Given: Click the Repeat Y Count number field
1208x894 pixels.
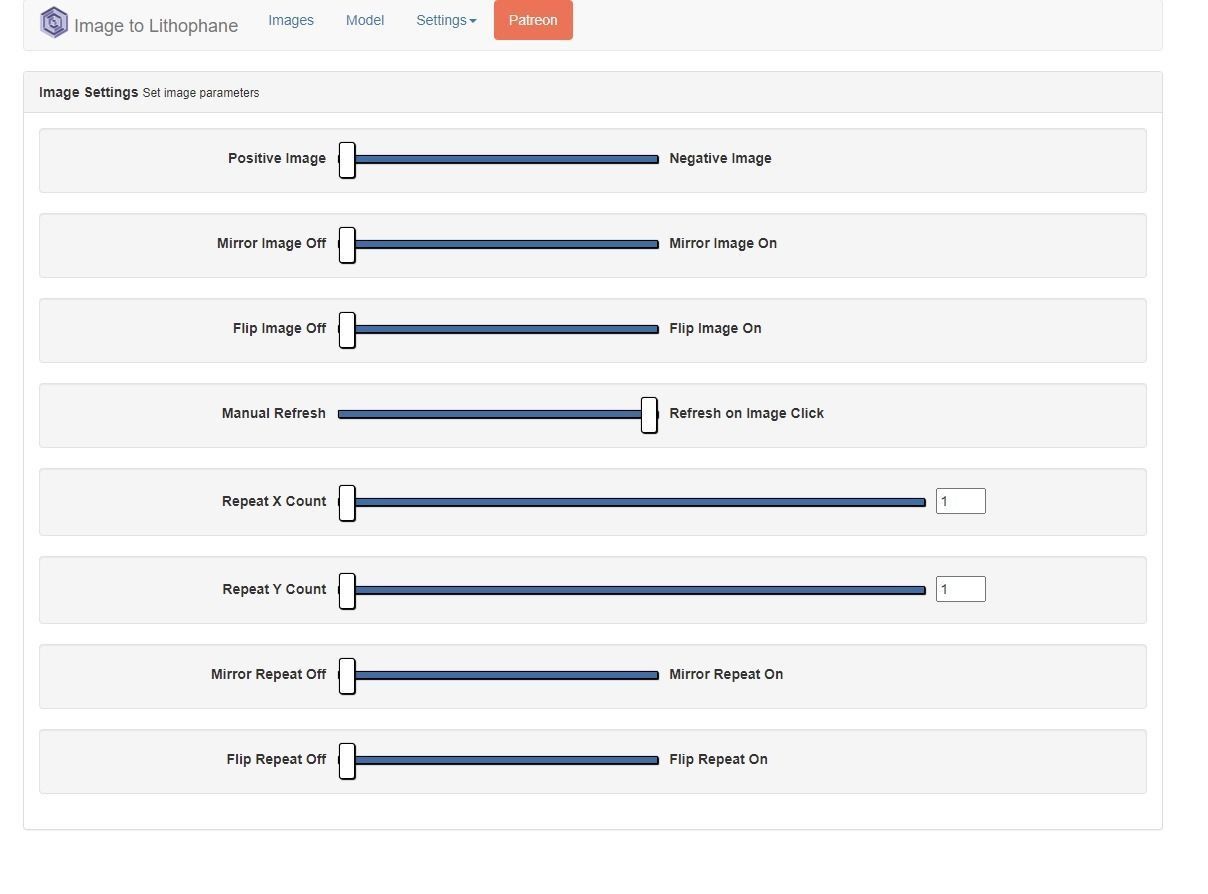Looking at the screenshot, I should (960, 590).
